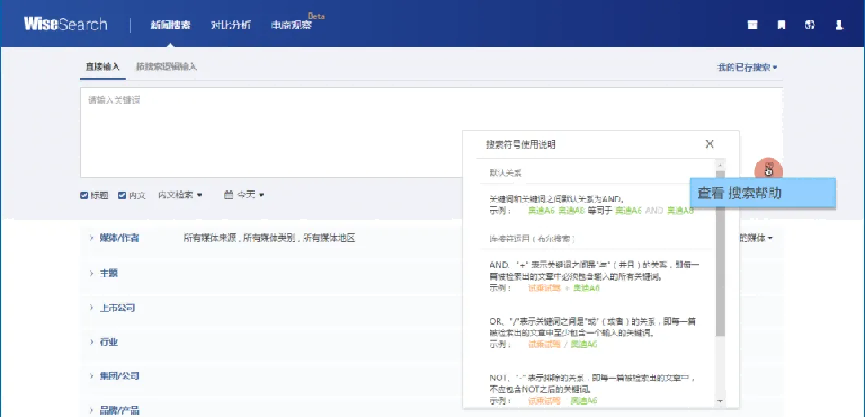Toggle the 内文 checkbox
The image size is (865, 417).
122,195
